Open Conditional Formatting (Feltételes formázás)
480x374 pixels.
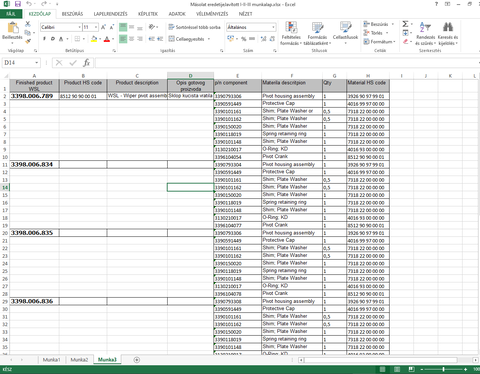point(291,33)
